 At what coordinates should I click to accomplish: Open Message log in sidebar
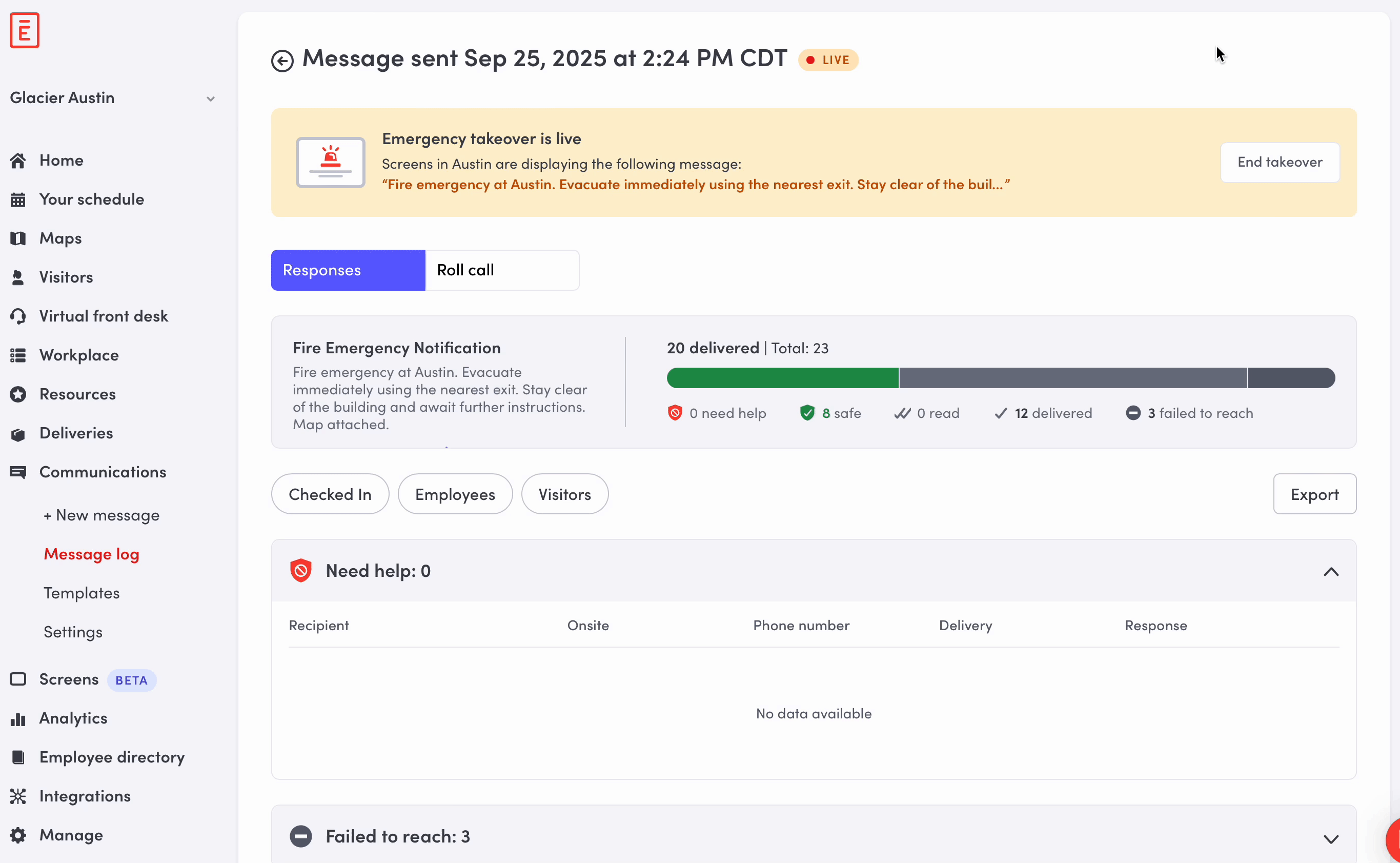[x=91, y=554]
